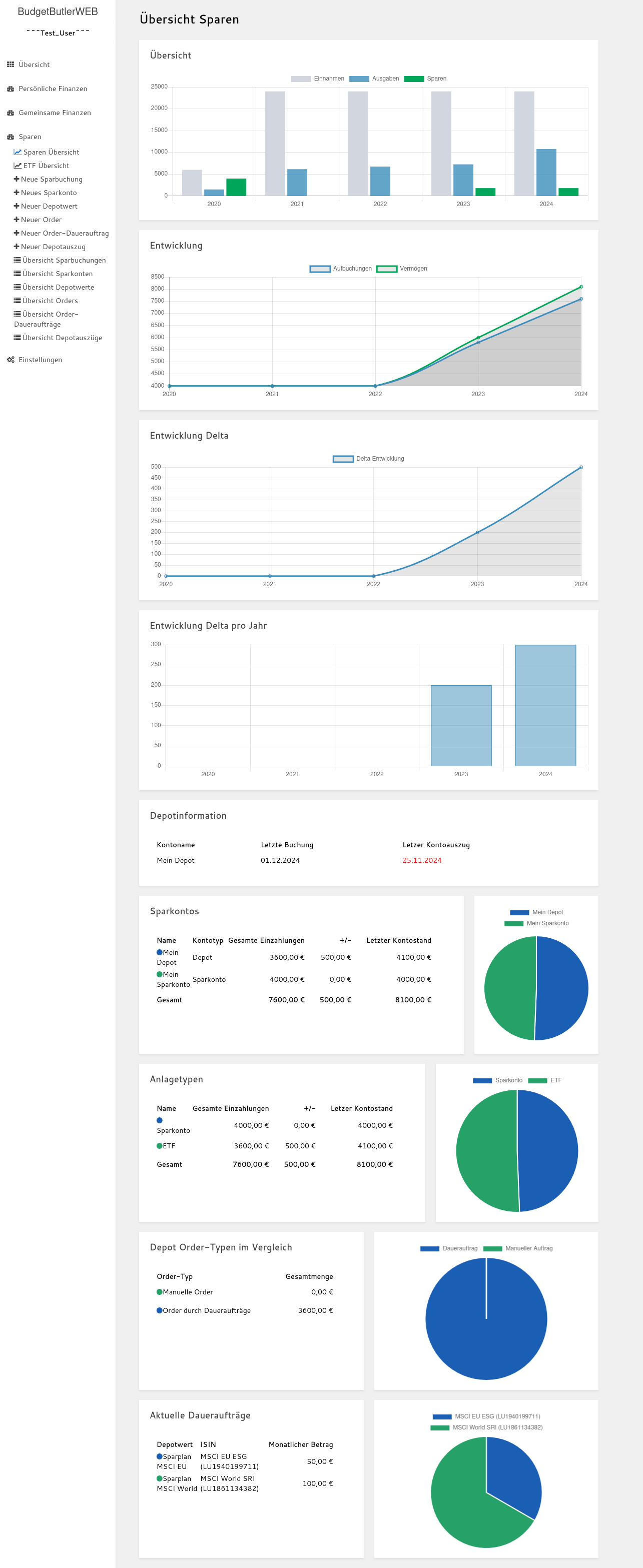Click the Ausgaben legend color swatch
This screenshot has width=643, height=1568.
[x=359, y=79]
